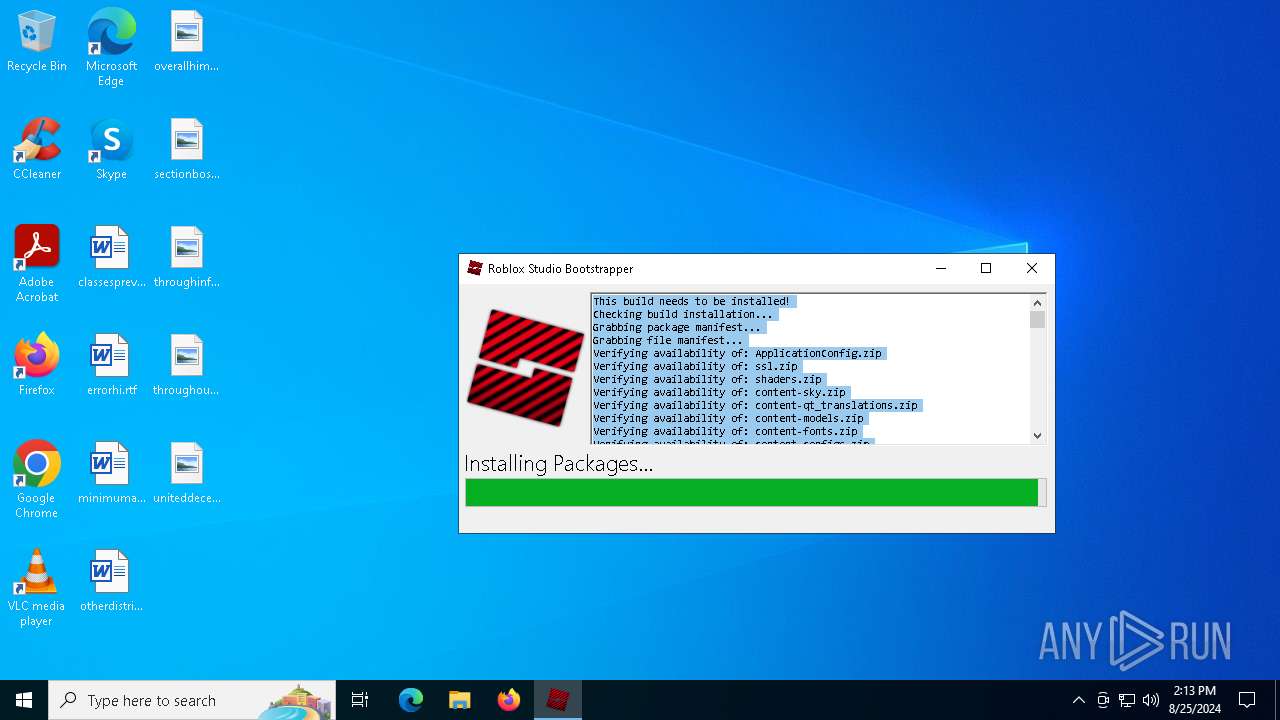Click the Task View taskbar button
The image size is (1280, 720).
click(360, 700)
